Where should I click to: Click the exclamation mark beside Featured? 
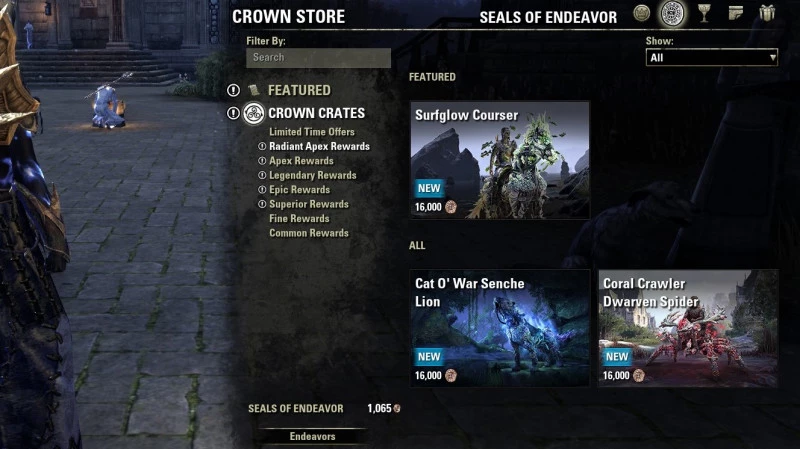(x=233, y=90)
